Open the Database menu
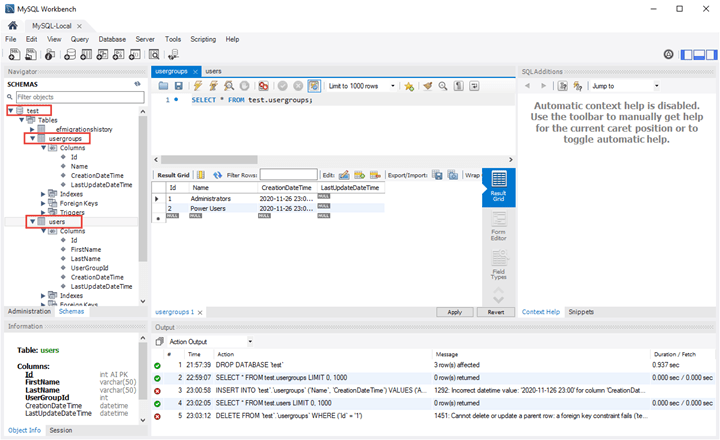This screenshot has height=440, width=720. point(112,39)
